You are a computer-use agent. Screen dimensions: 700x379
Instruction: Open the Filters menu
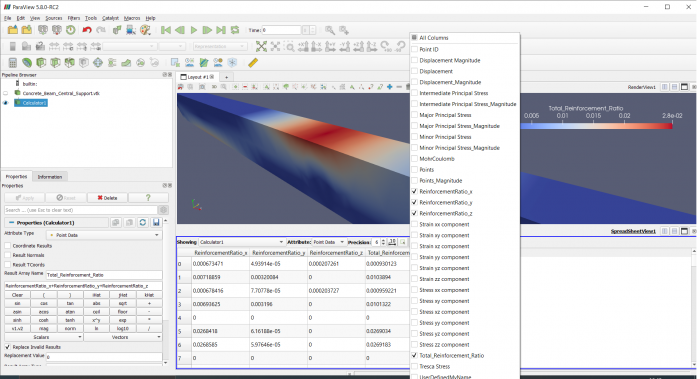point(74,18)
